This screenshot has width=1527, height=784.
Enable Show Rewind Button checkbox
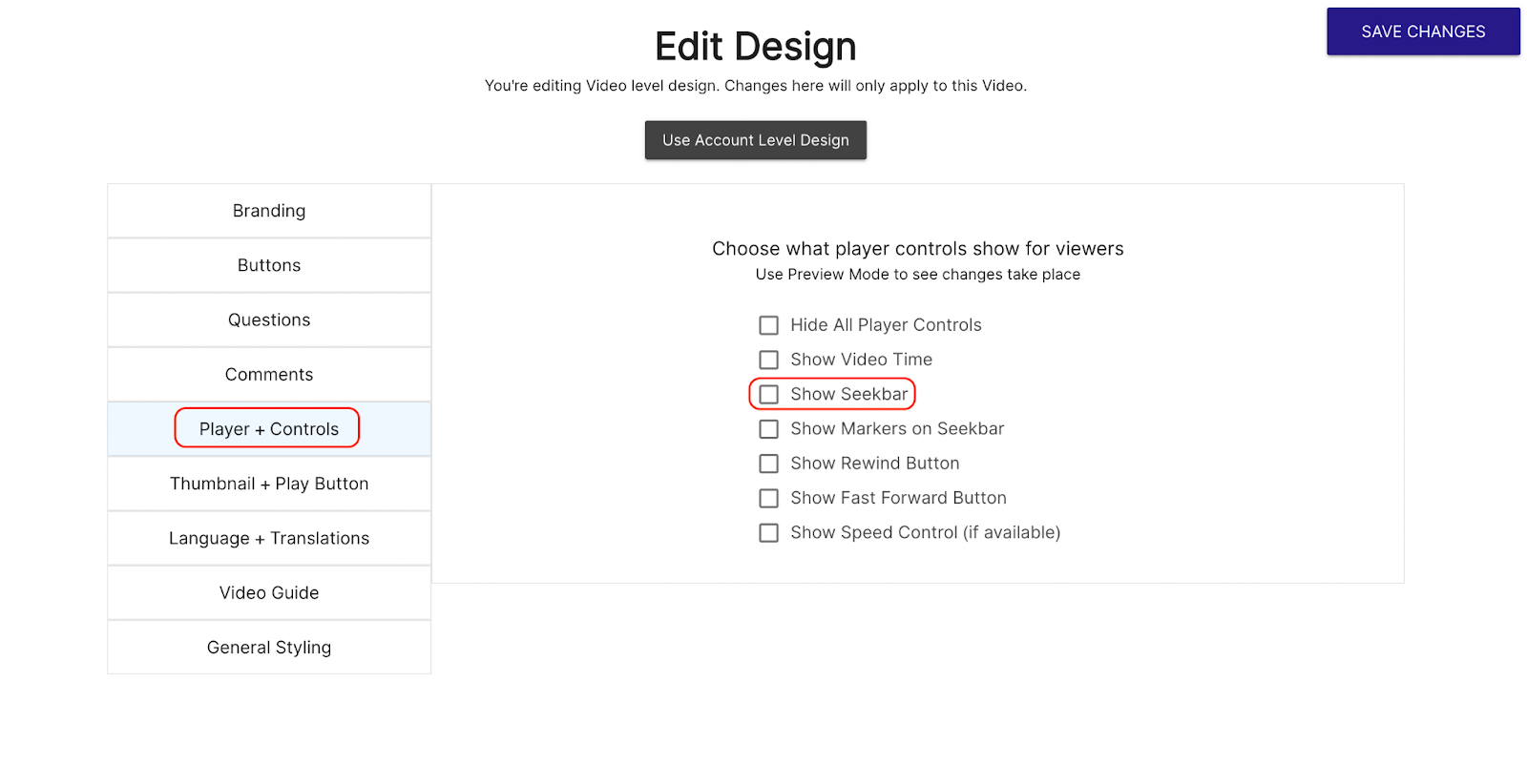tap(768, 464)
